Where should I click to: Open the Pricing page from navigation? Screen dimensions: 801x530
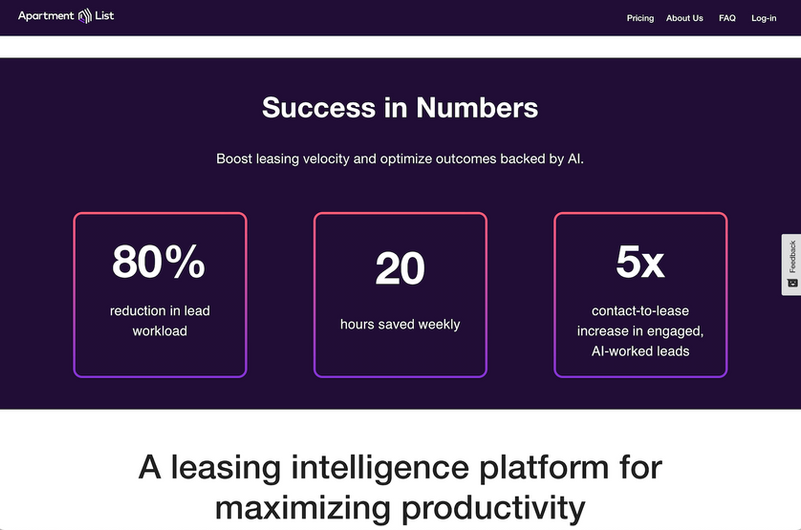point(640,18)
